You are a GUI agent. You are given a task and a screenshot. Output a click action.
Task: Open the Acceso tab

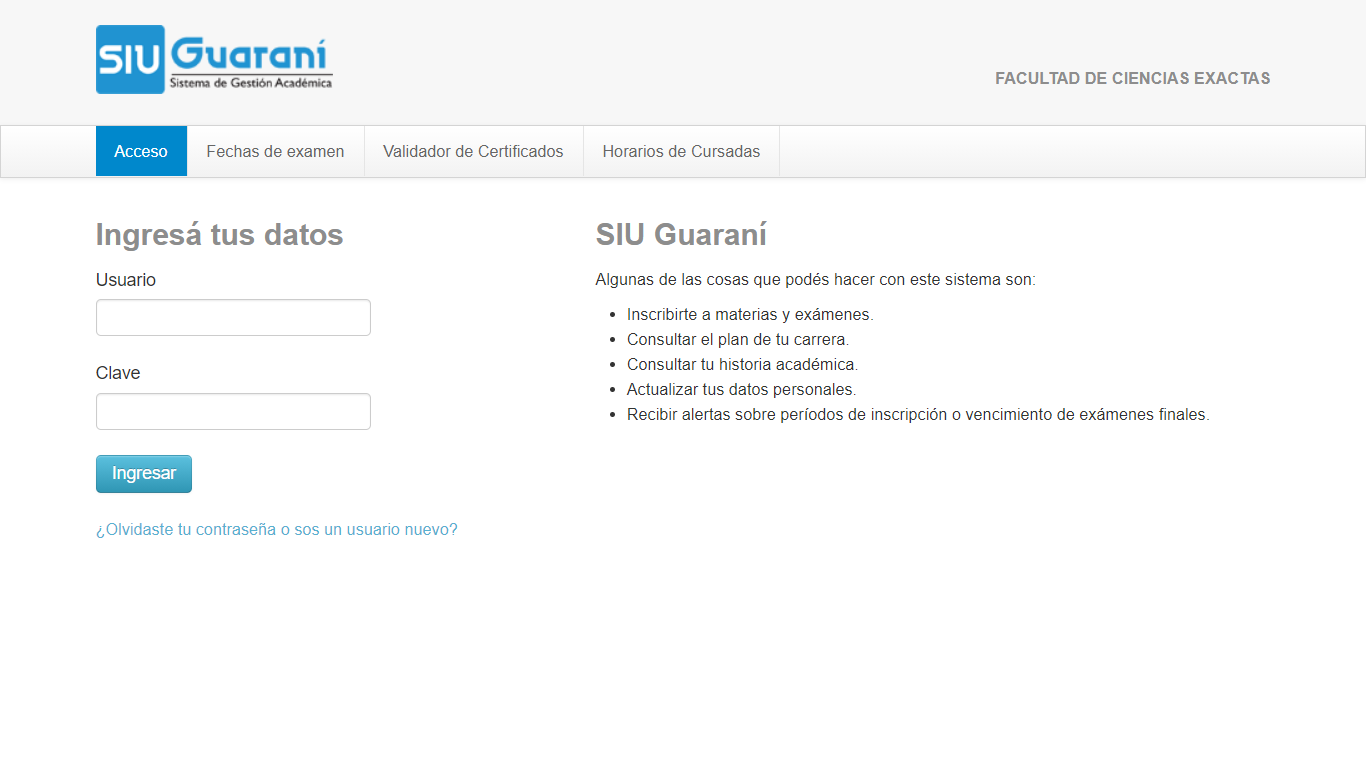[141, 151]
